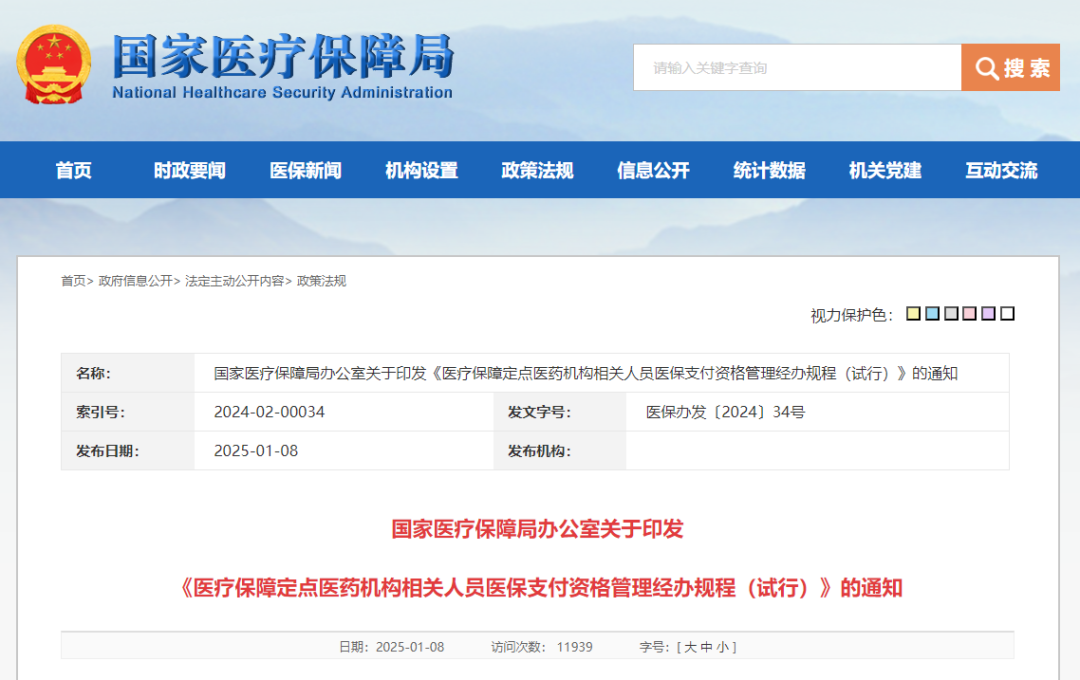1080x680 pixels.
Task: Click the magnifier icon in search button
Action: (x=986, y=68)
